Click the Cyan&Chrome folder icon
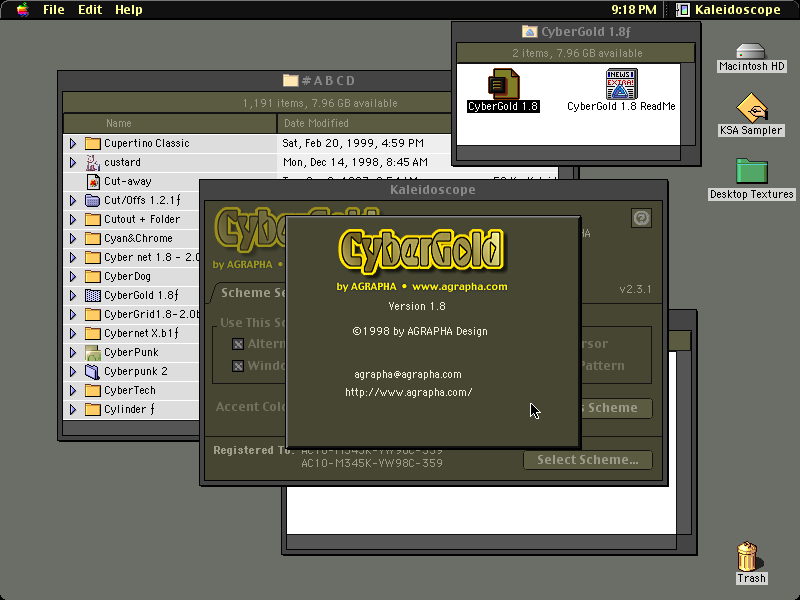This screenshot has height=600, width=800. point(92,238)
